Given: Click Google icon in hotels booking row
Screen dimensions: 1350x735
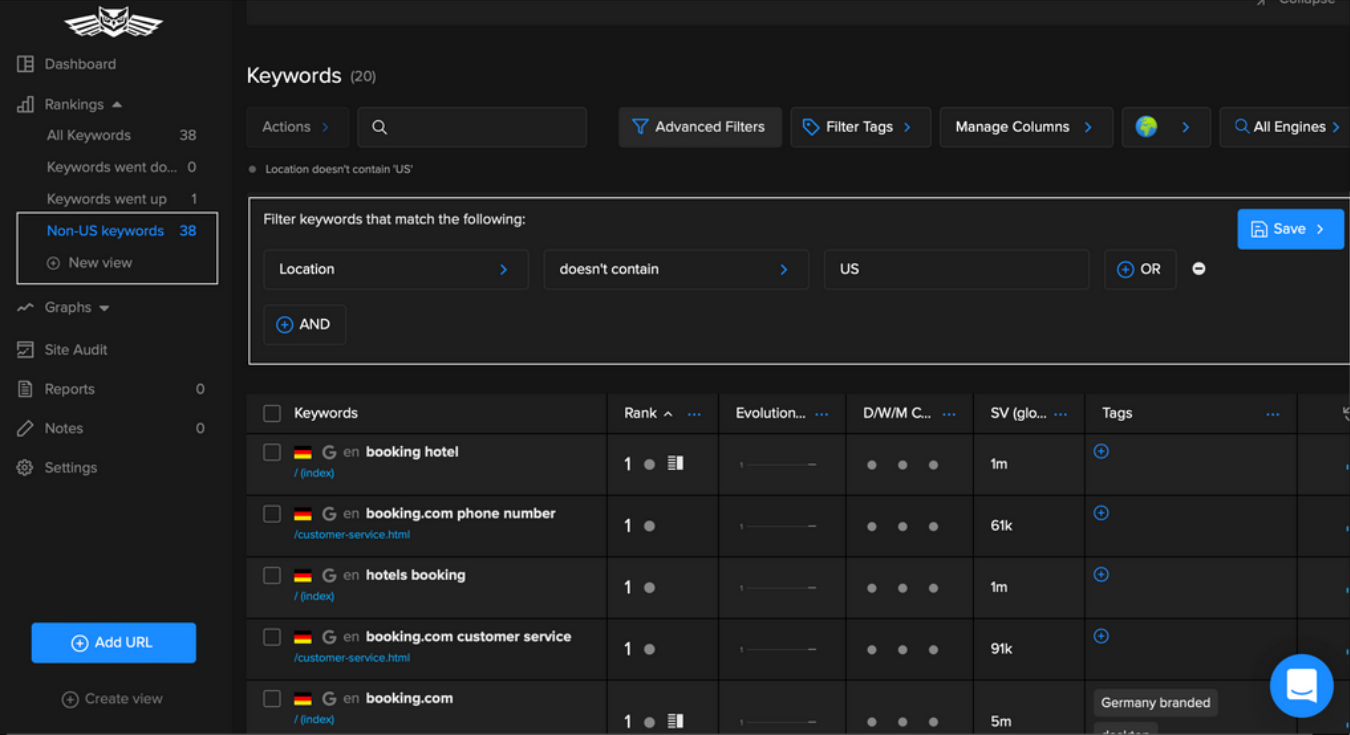Looking at the screenshot, I should (x=329, y=575).
